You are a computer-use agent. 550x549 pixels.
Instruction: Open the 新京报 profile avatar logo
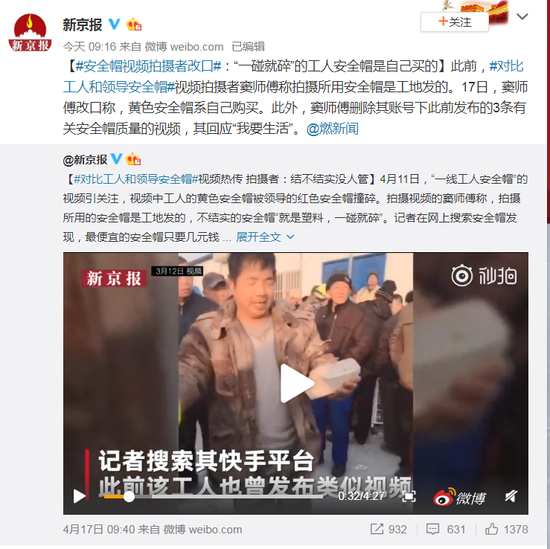click(x=30, y=33)
